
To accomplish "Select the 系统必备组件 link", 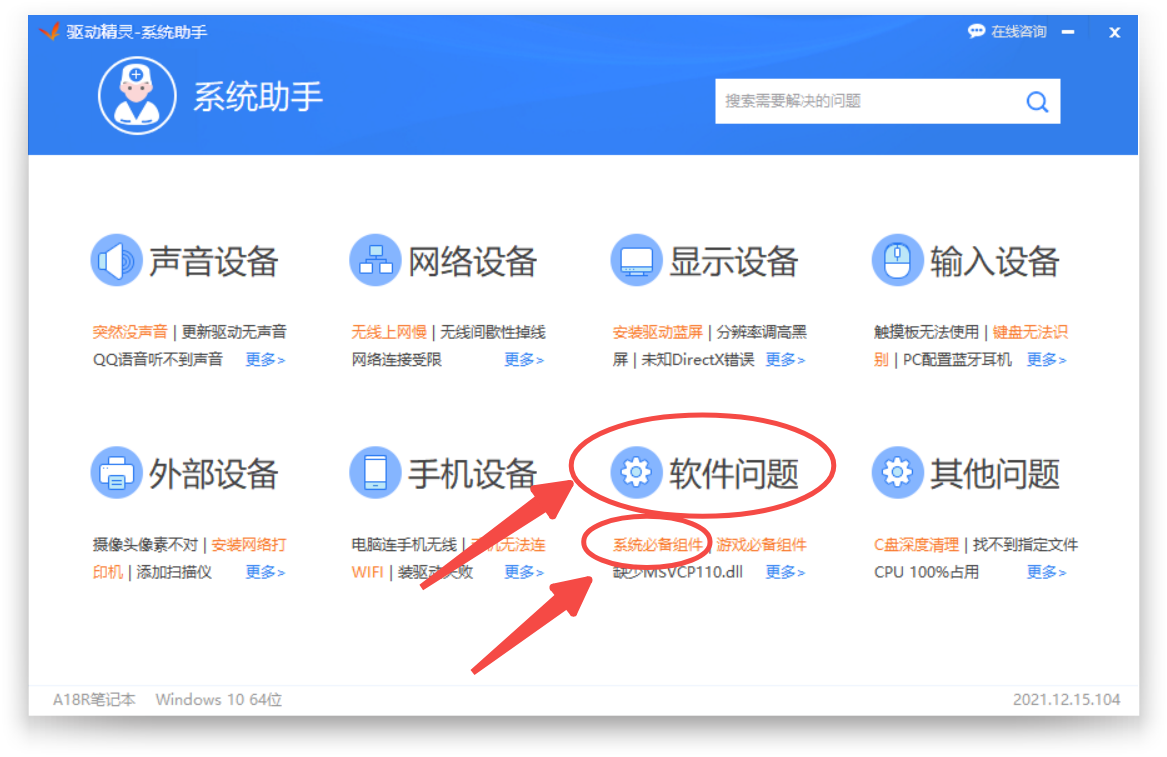I will (x=658, y=545).
